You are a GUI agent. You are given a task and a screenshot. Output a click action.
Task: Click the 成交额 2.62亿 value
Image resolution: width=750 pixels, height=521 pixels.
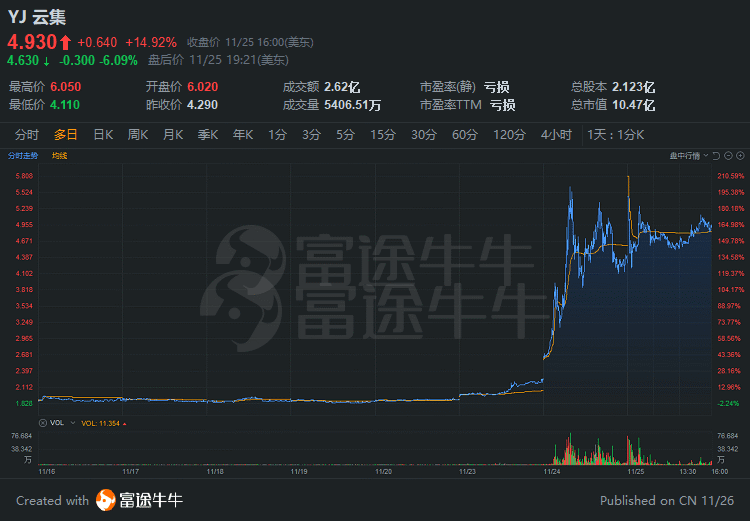342,87
